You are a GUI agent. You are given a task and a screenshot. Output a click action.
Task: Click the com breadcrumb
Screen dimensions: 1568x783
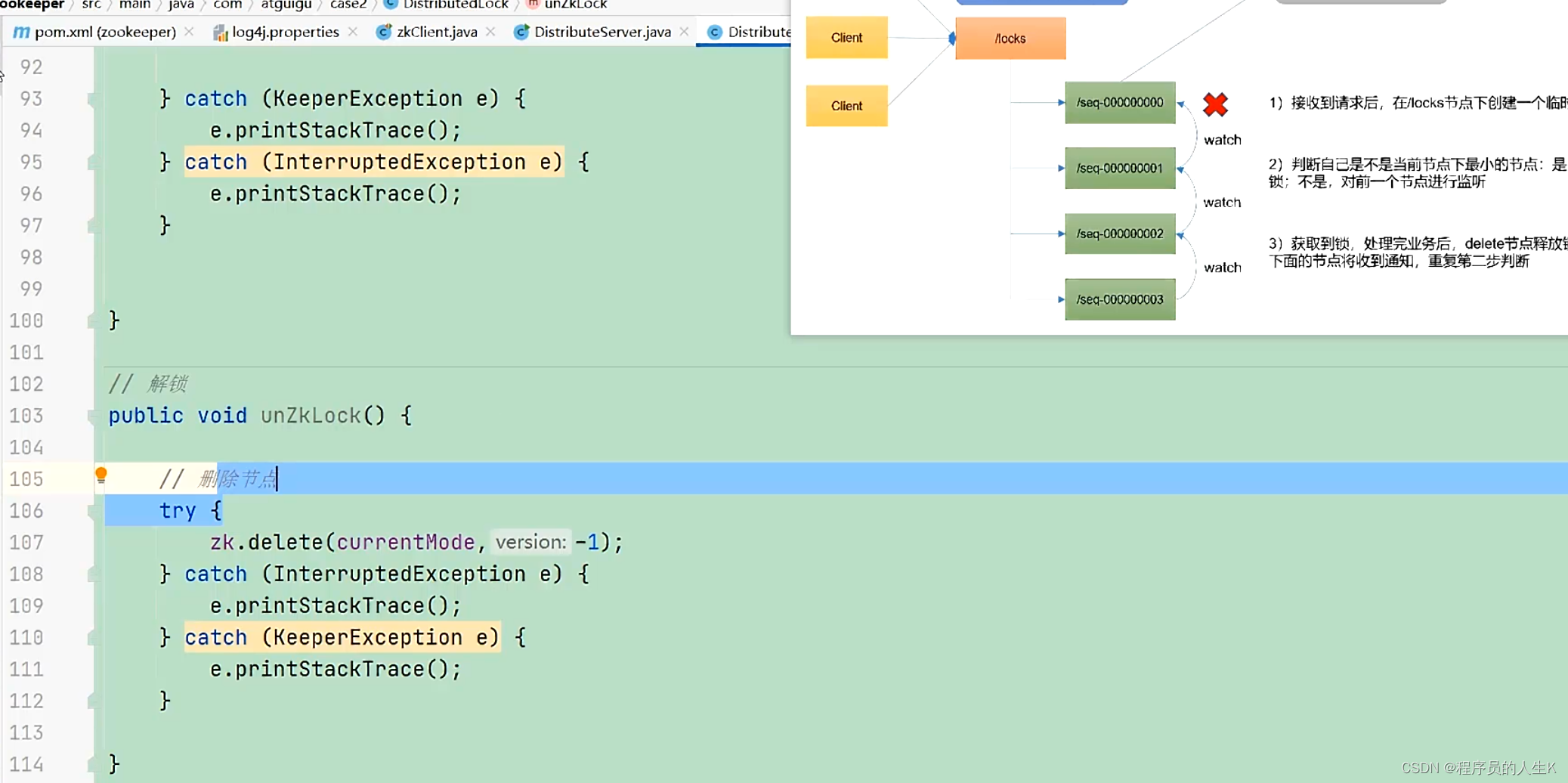(x=227, y=5)
